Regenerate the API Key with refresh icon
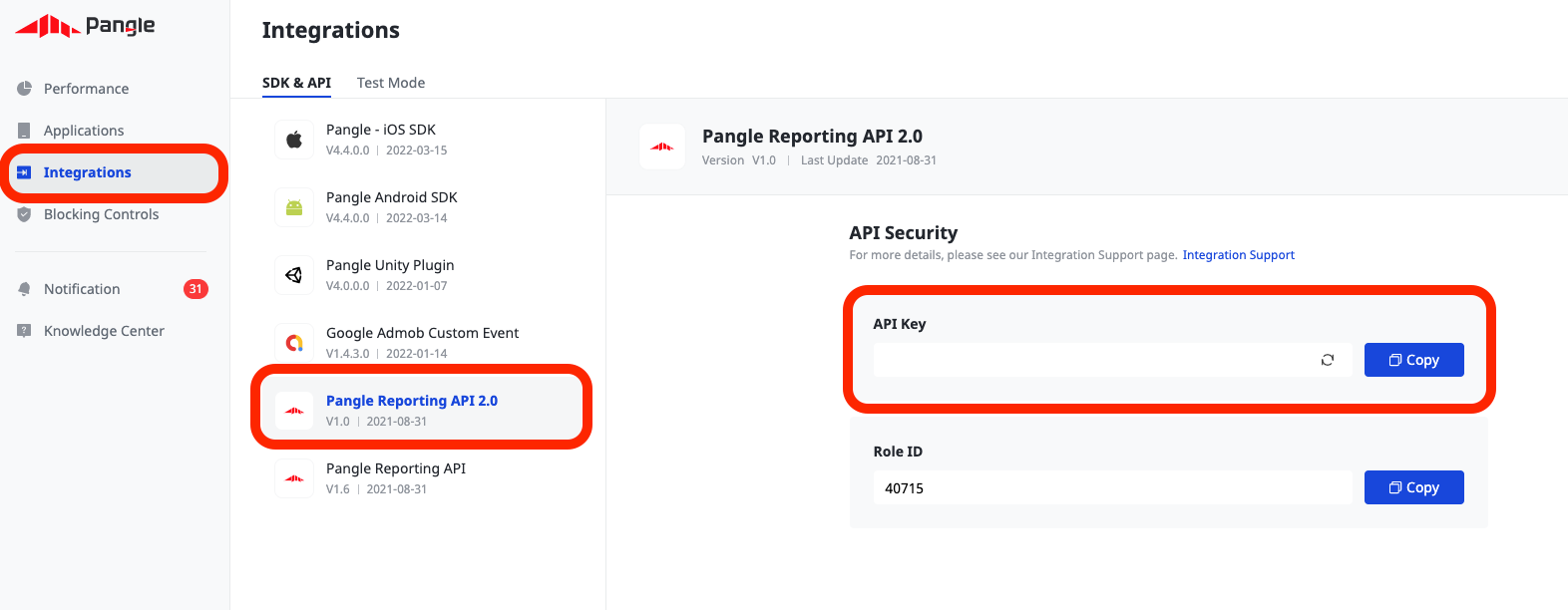This screenshot has height=610, width=1568. pos(1327,360)
